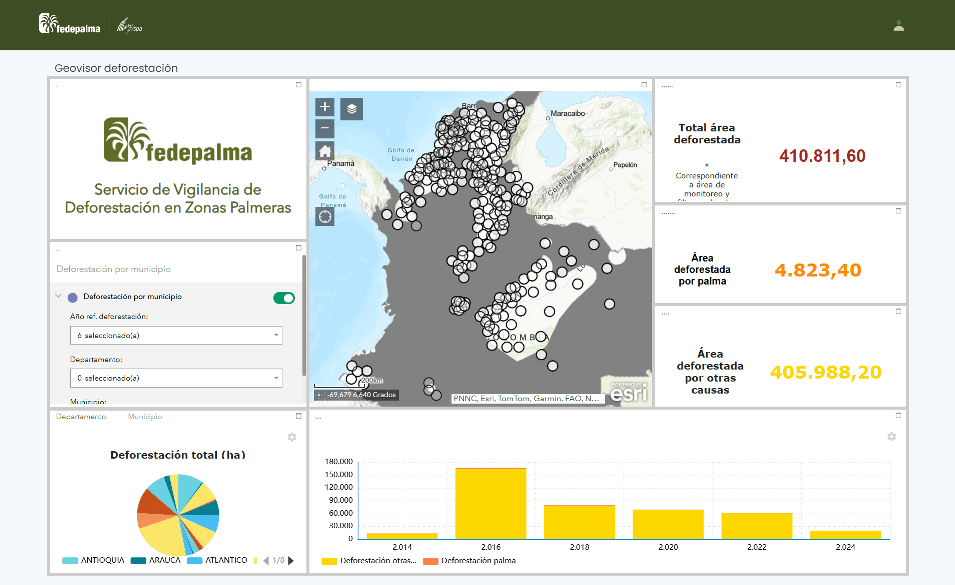Toggle off Deforestación por municipio filter

click(284, 297)
